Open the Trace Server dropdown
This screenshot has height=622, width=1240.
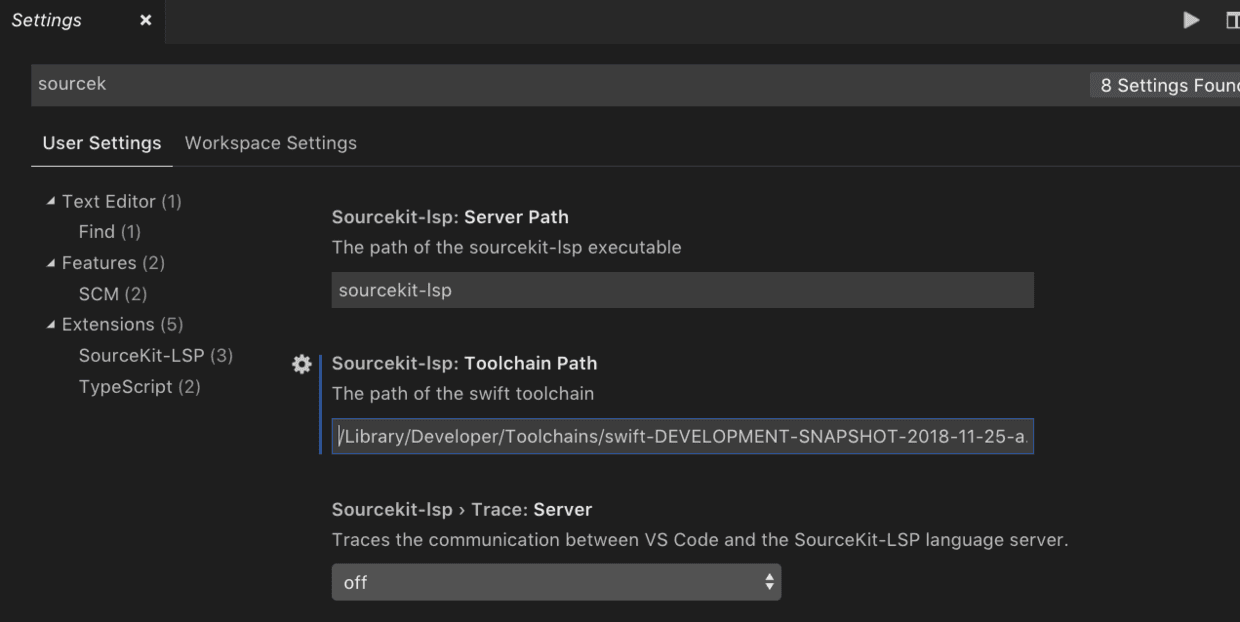(x=555, y=582)
